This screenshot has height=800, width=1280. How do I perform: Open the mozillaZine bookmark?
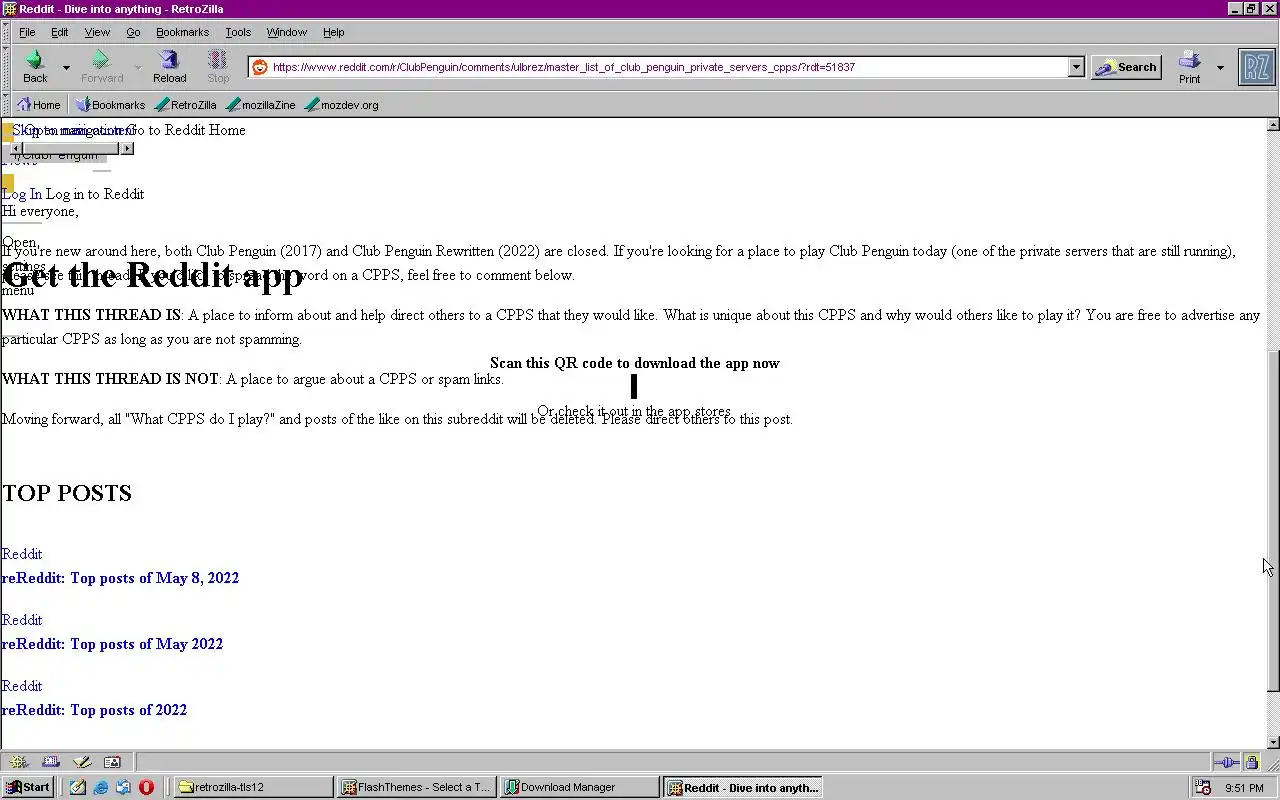coord(261,104)
